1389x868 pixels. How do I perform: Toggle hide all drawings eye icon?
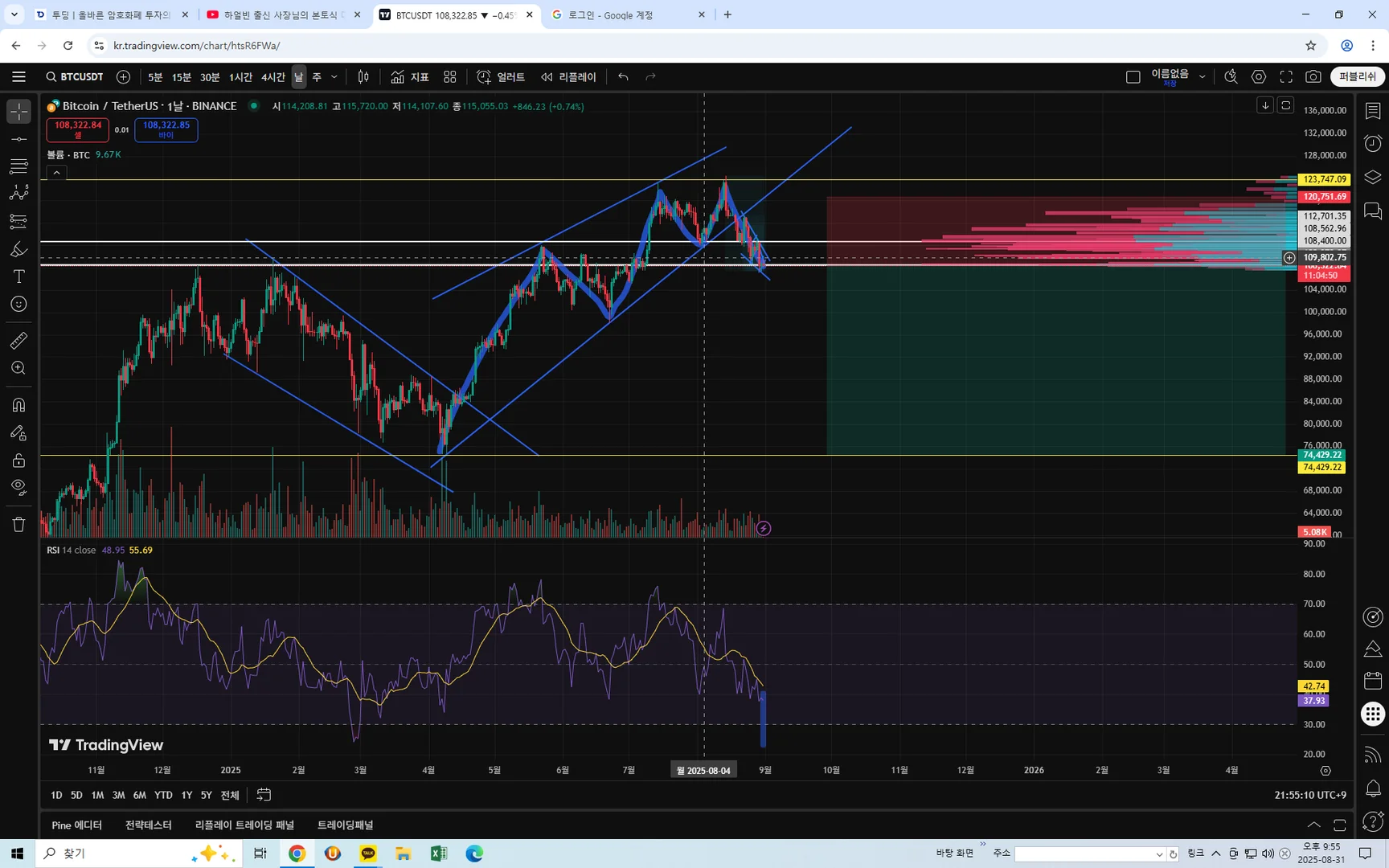(18, 487)
